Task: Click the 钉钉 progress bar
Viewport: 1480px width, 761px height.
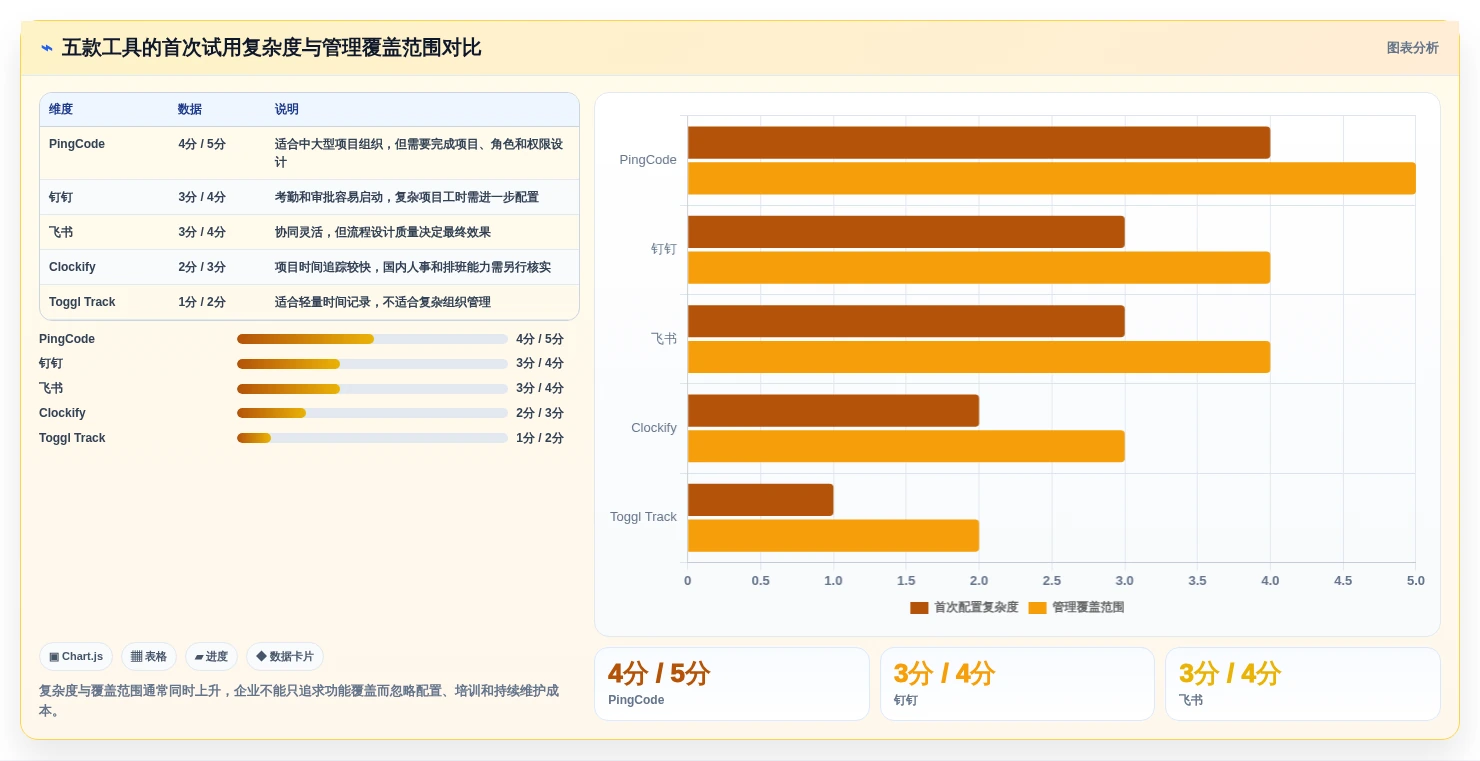Action: coord(372,364)
